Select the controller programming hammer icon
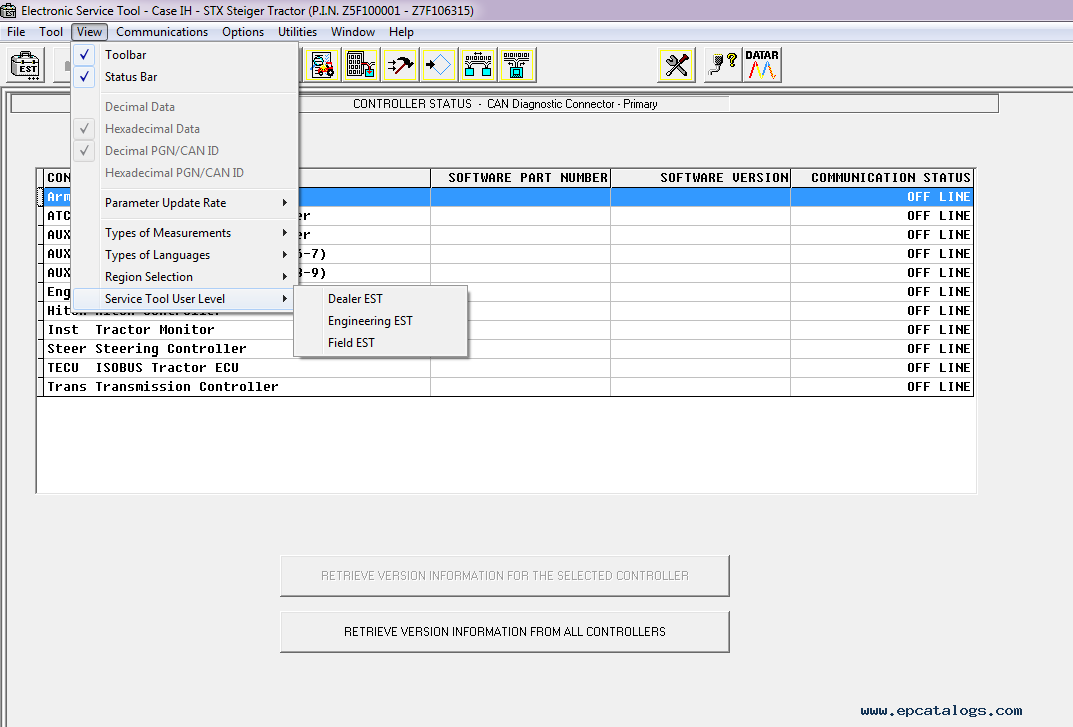Image resolution: width=1073 pixels, height=727 pixels. point(400,64)
